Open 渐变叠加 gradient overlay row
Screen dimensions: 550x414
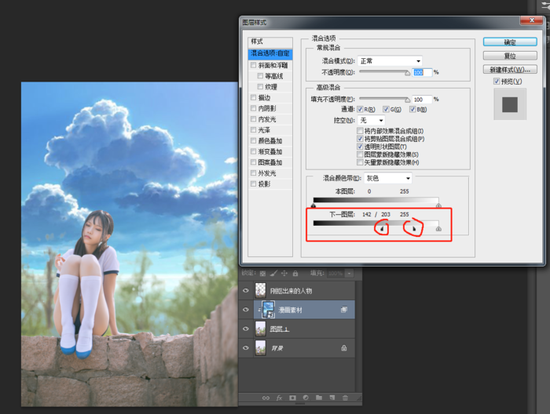pyautogui.click(x=270, y=152)
